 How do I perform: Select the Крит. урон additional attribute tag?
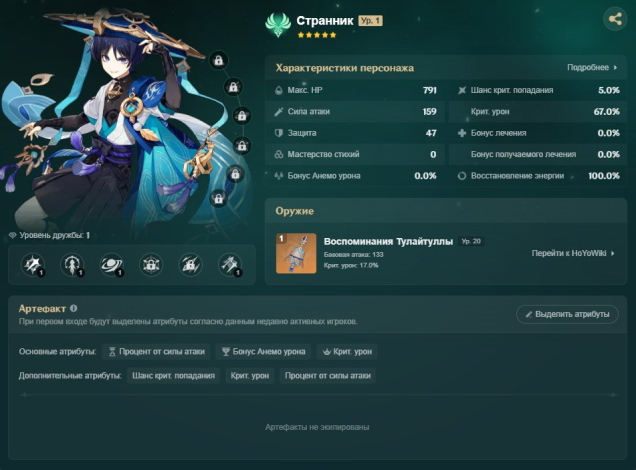(250, 376)
